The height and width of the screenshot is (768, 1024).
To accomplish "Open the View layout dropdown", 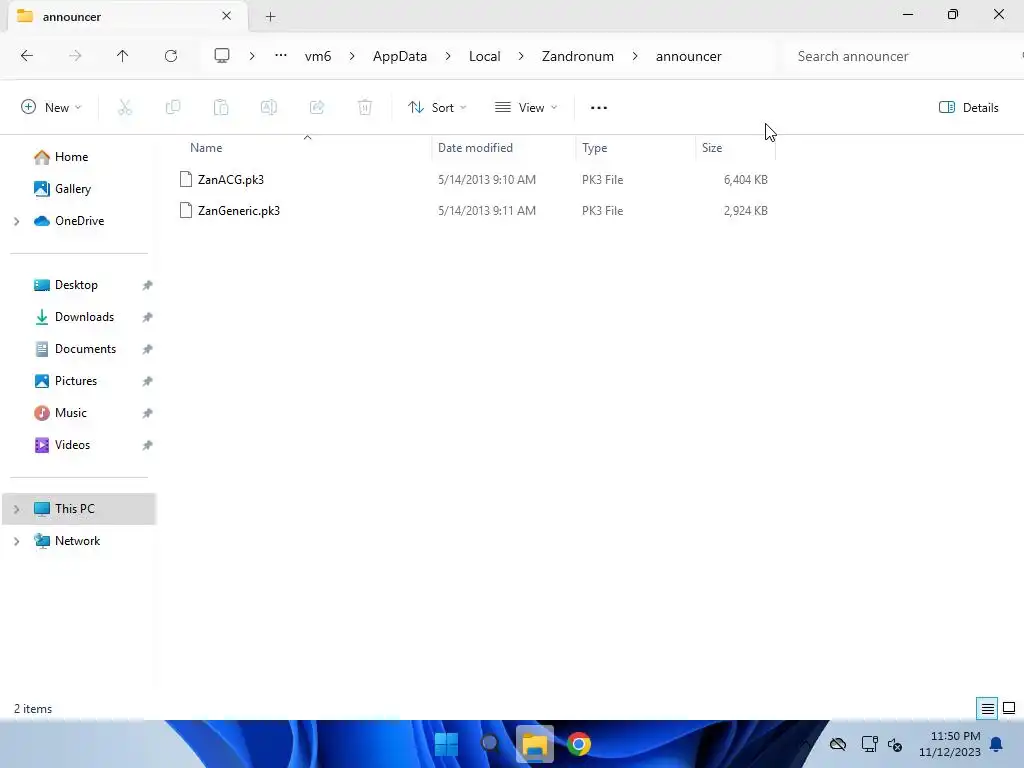I will tap(526, 108).
